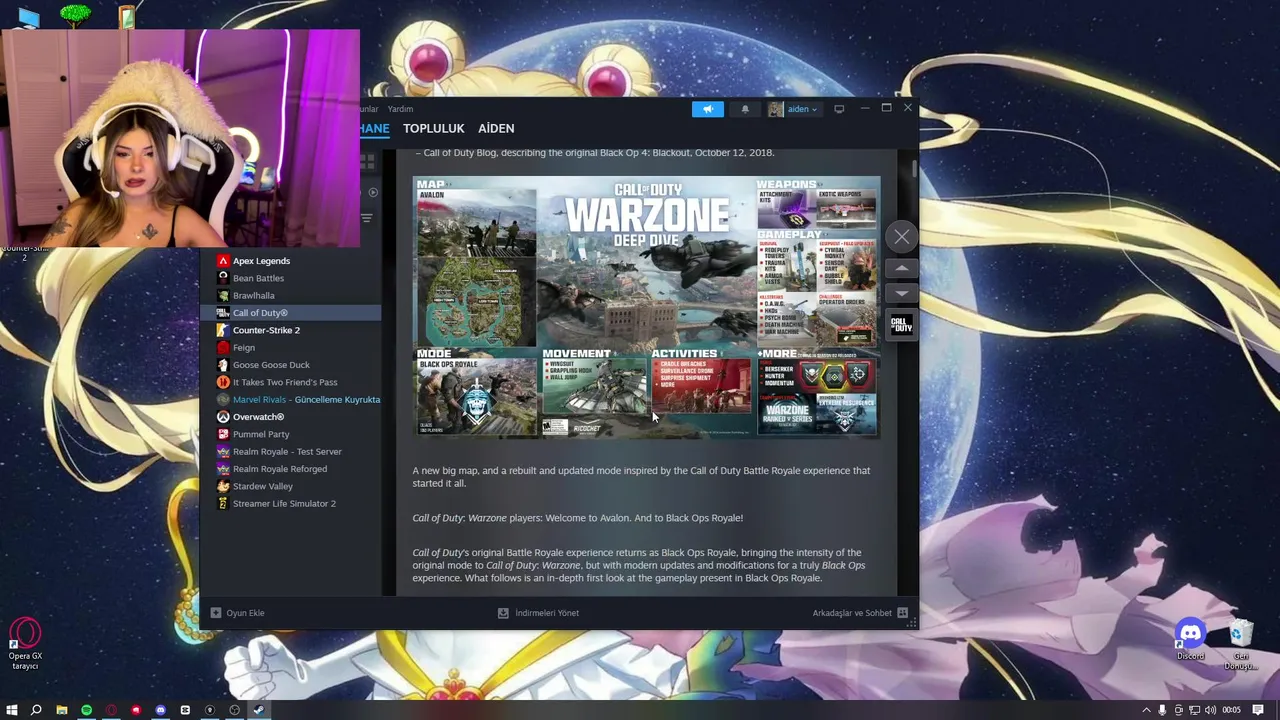Screen dimensions: 1280x720
Task: Select Realm Royale - Test Server
Action: tap(290, 452)
